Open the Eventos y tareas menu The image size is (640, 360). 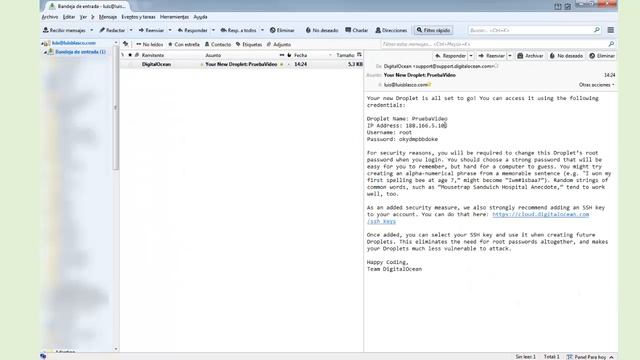coord(138,17)
